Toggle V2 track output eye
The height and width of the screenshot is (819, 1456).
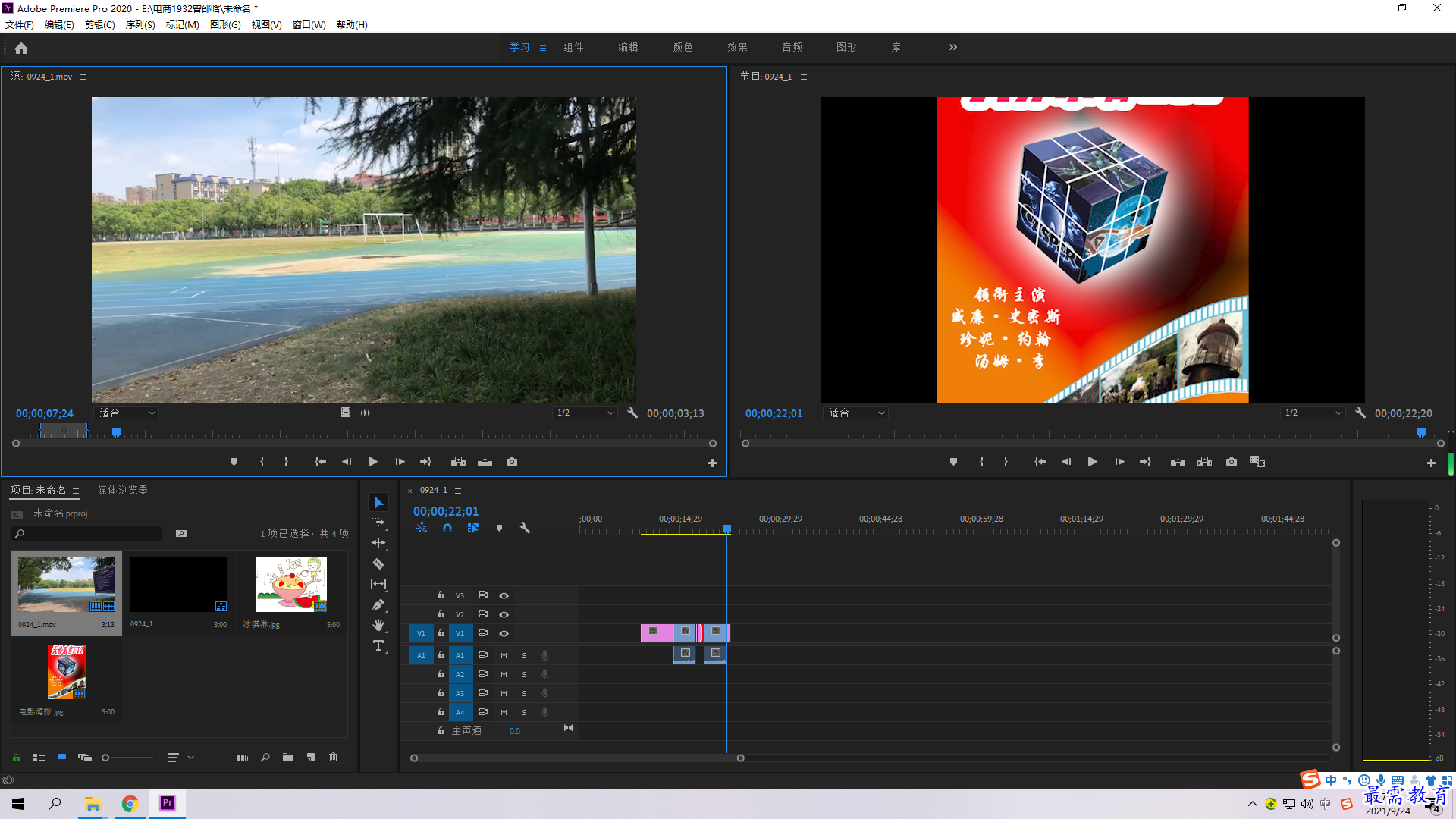tap(504, 614)
